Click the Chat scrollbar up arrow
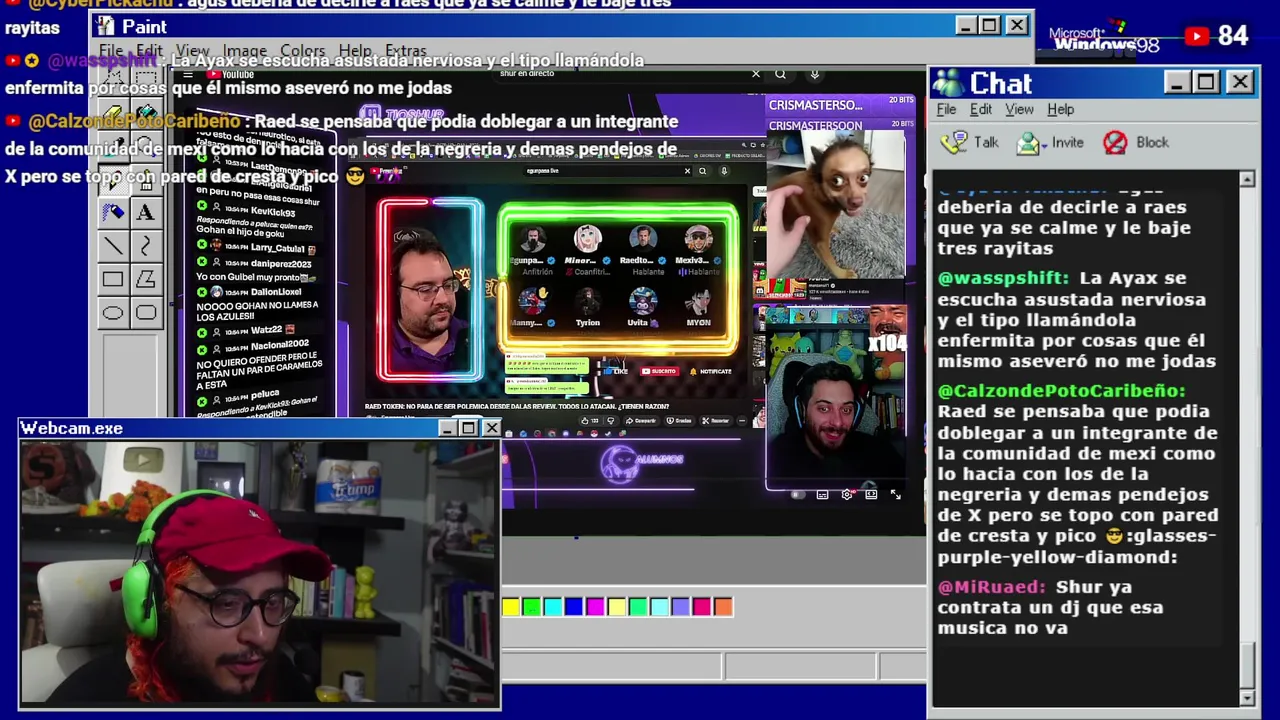The image size is (1280, 720). [x=1247, y=179]
